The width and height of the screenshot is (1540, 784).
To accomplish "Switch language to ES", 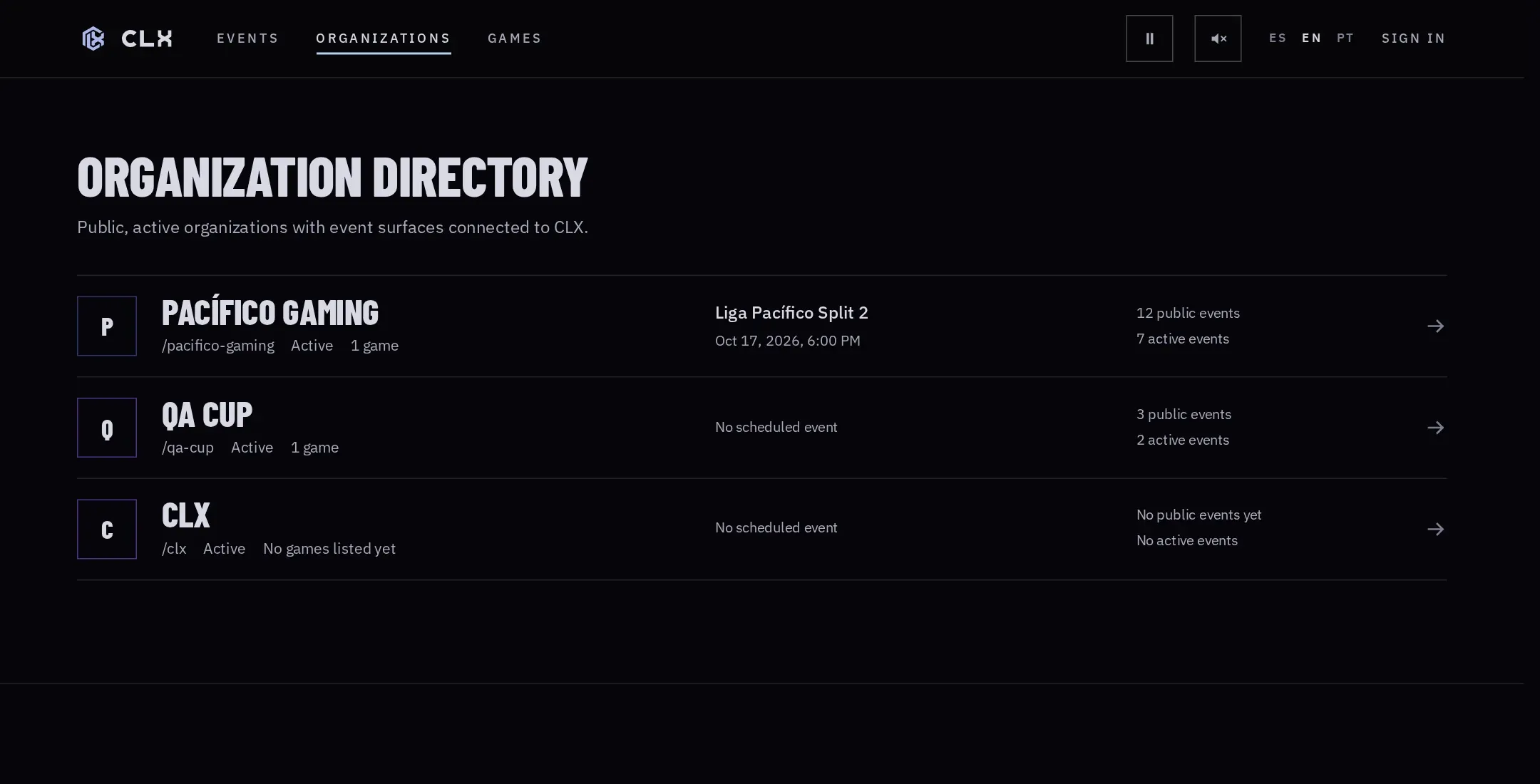I will coord(1278,38).
